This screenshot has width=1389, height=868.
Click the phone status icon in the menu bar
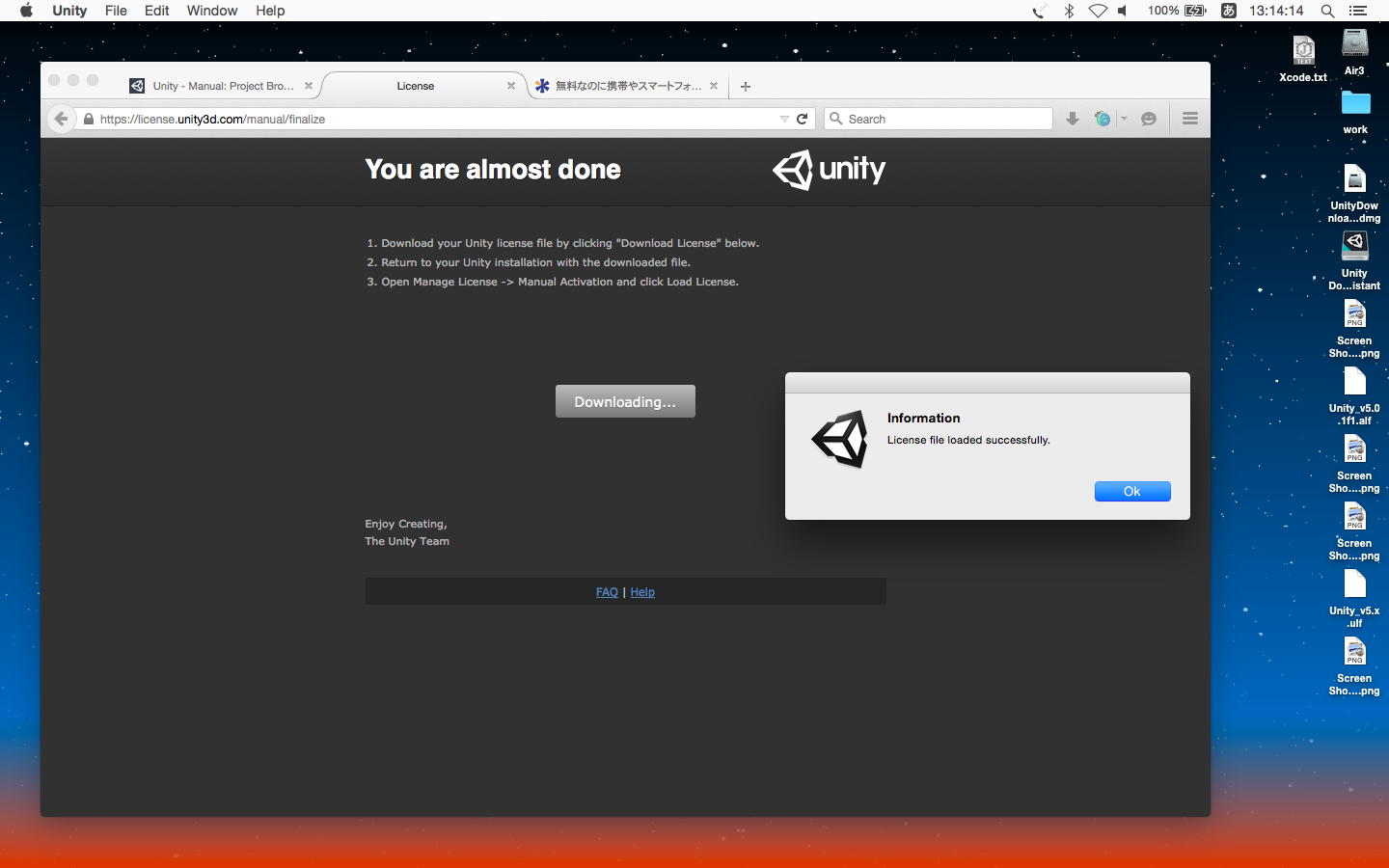(x=1039, y=11)
